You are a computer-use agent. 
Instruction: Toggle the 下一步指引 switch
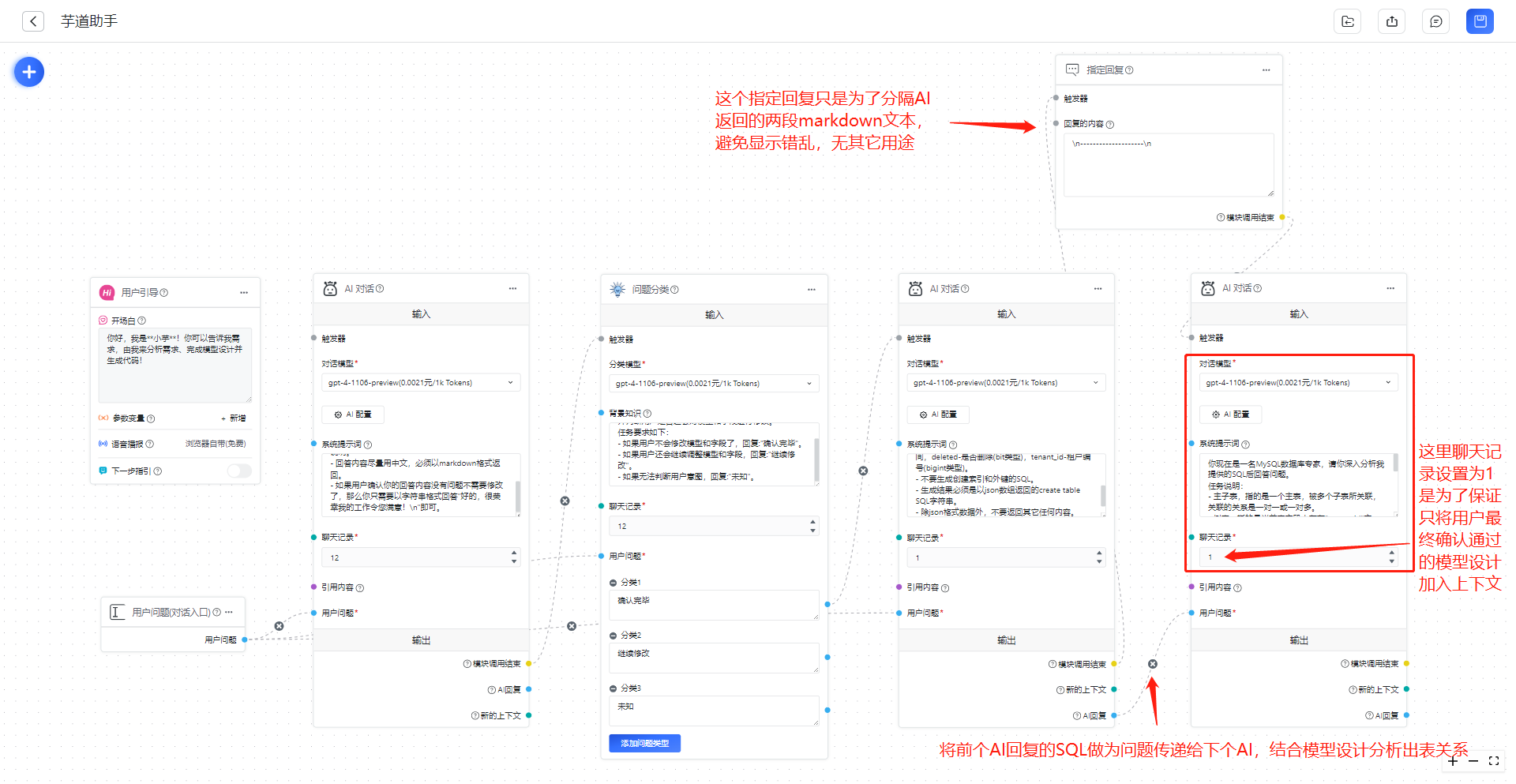point(239,471)
